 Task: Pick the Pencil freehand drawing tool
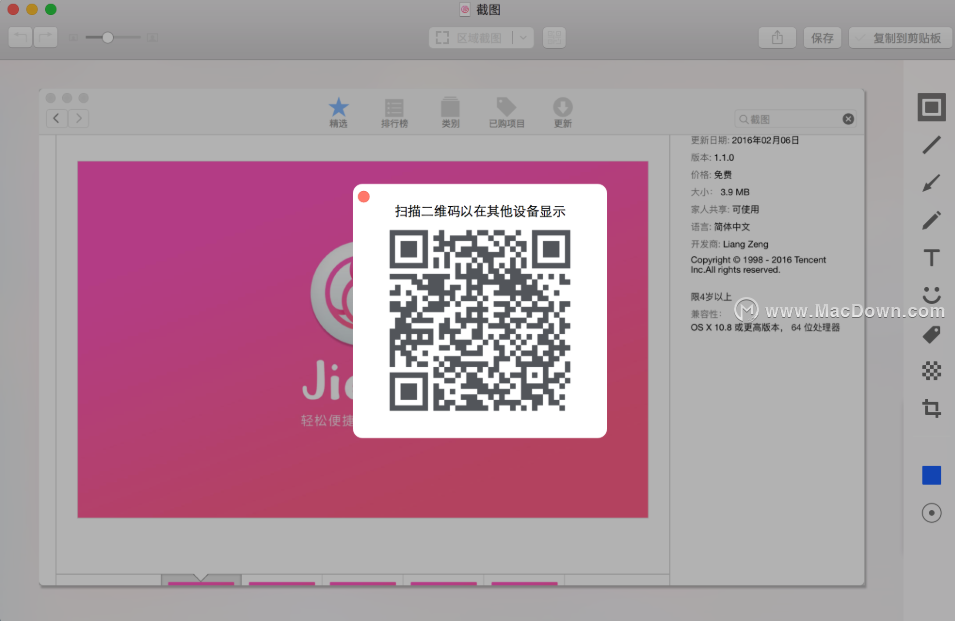931,220
